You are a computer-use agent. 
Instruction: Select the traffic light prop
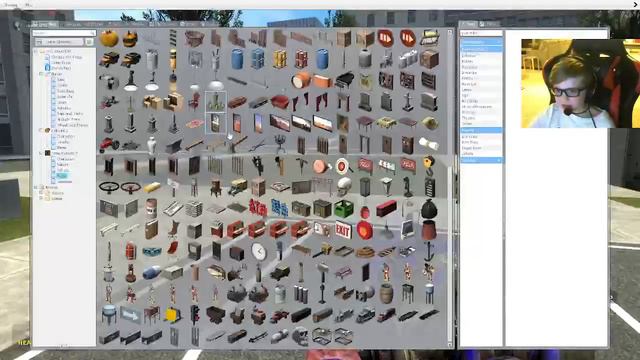point(195,316)
